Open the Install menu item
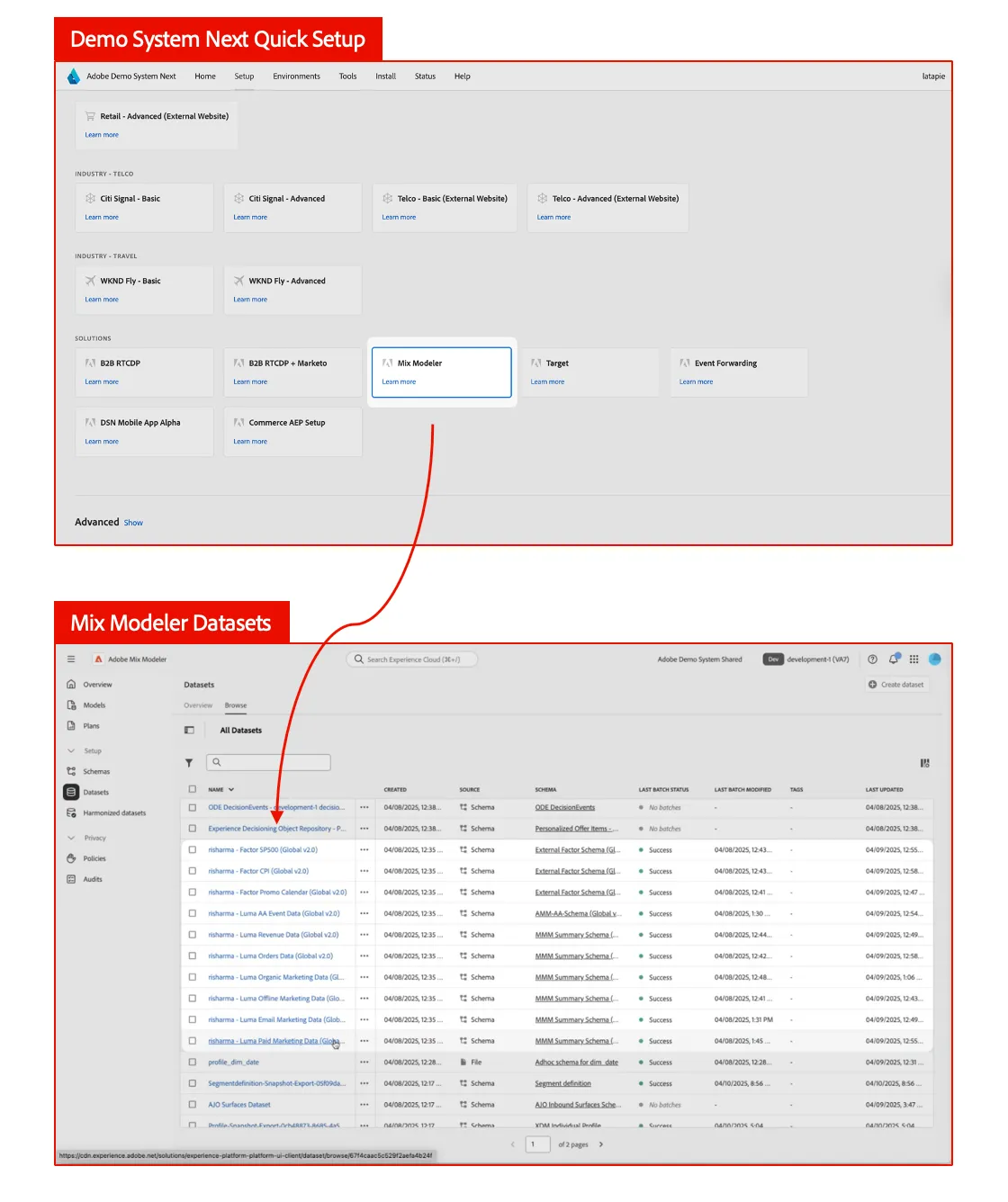 [x=385, y=76]
